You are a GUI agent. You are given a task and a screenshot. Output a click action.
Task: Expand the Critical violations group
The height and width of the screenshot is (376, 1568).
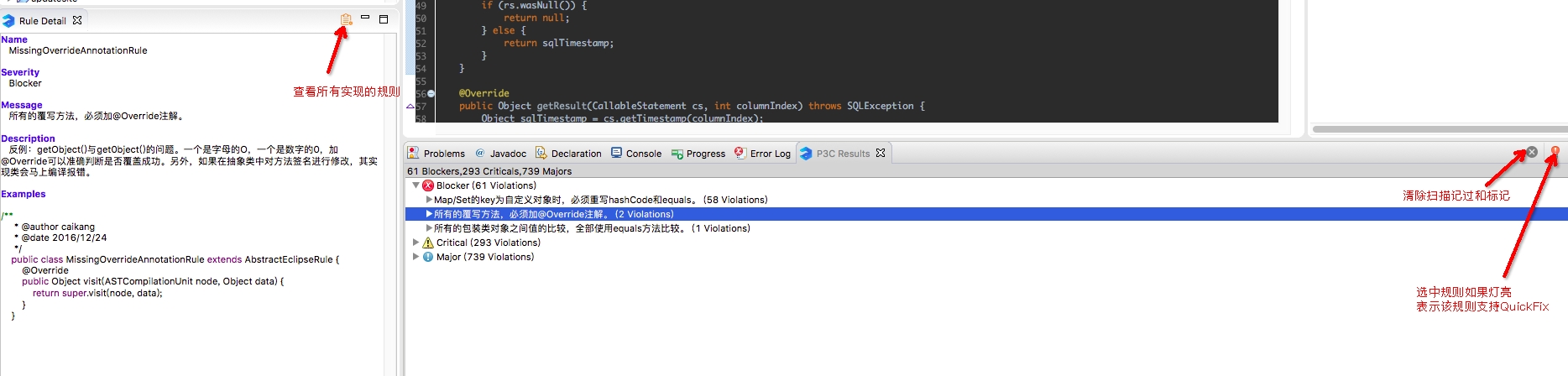tap(416, 243)
